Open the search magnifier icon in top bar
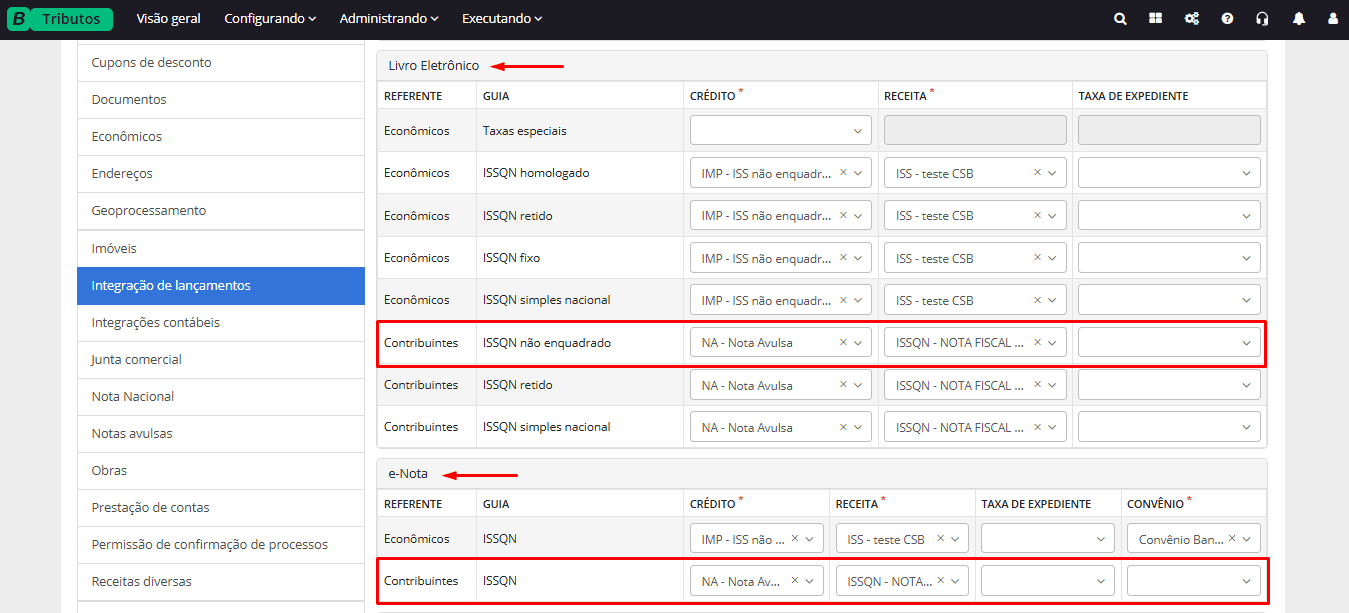This screenshot has width=1349, height=613. [1120, 19]
